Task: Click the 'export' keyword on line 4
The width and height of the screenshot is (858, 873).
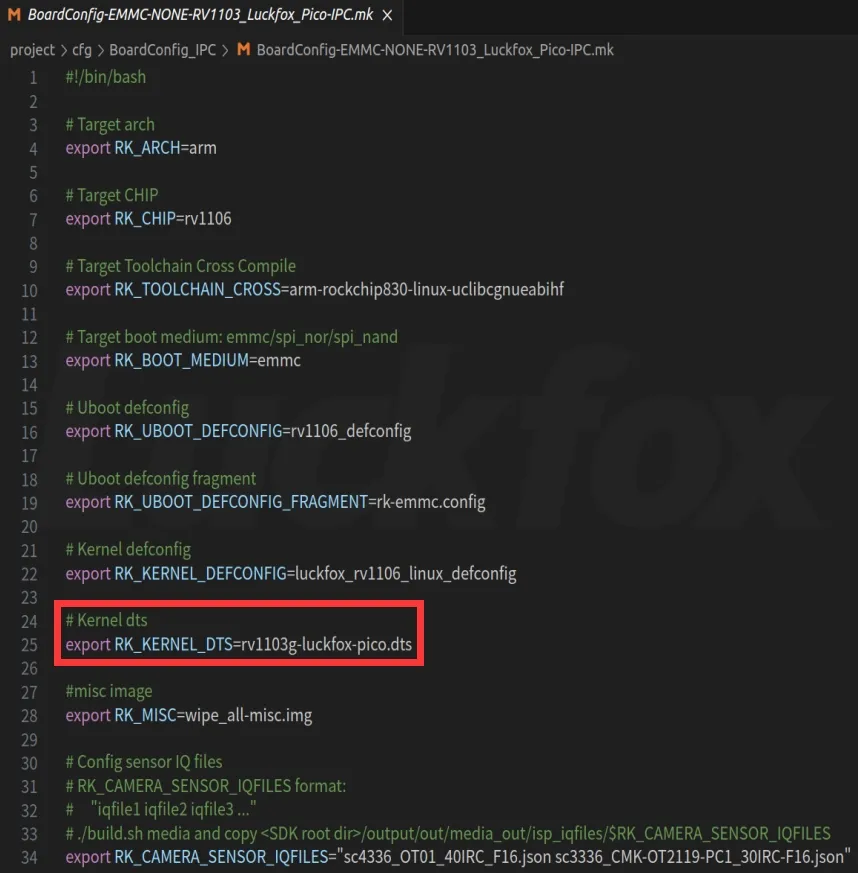Action: (88, 149)
